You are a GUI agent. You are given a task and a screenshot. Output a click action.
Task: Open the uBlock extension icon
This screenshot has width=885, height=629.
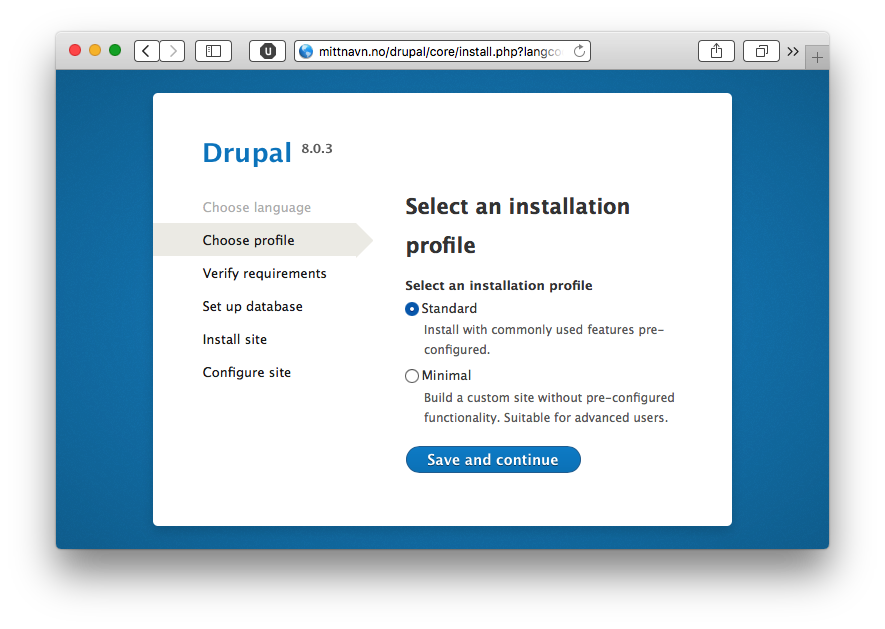[x=268, y=51]
